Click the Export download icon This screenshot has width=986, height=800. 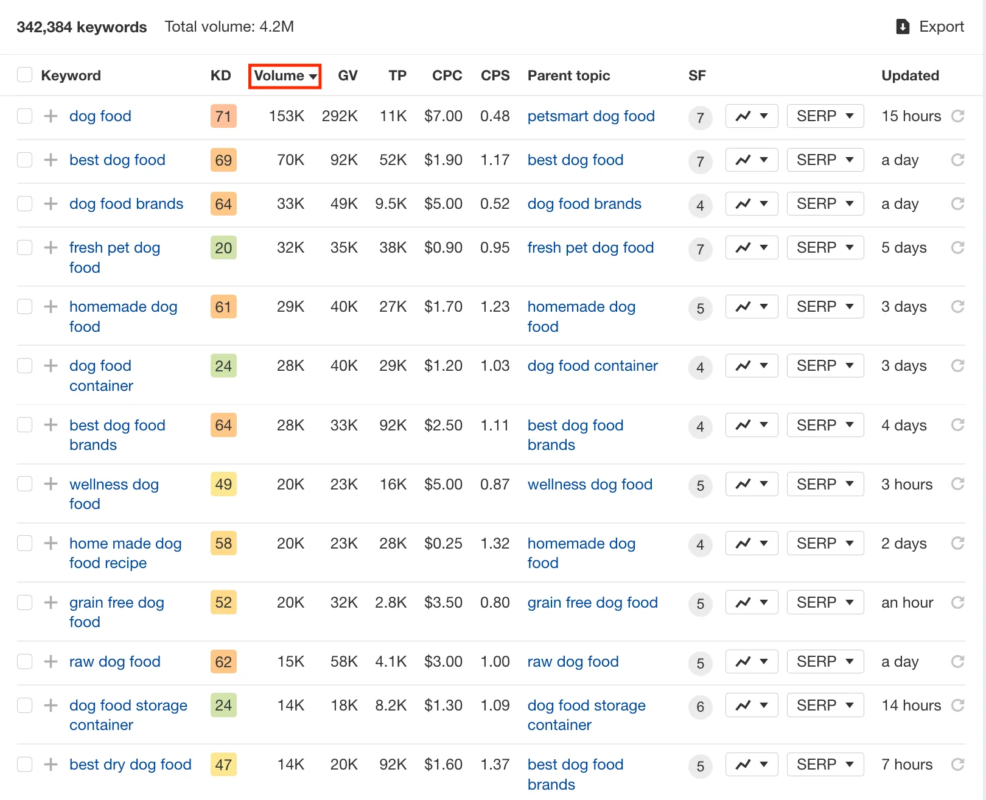902,26
